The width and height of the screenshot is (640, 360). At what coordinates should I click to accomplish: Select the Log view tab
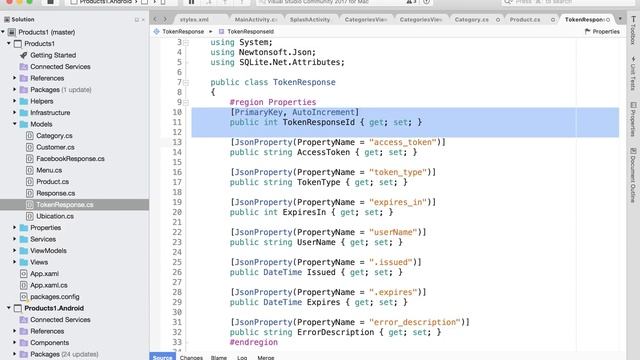tap(242, 358)
